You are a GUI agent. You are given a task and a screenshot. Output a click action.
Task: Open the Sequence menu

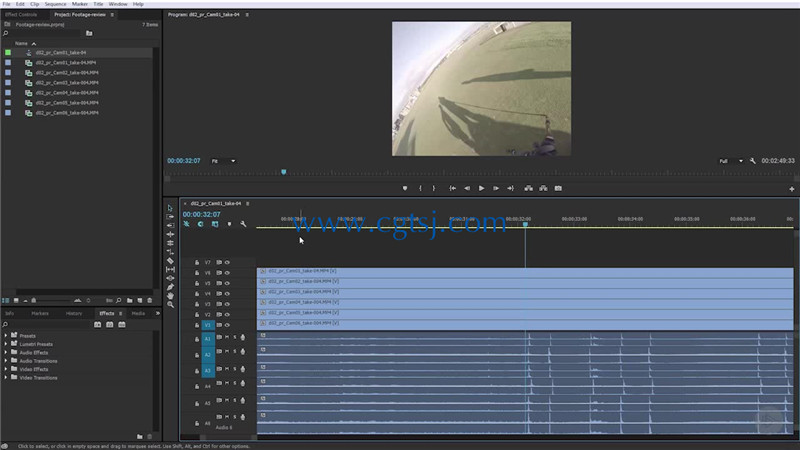[55, 4]
